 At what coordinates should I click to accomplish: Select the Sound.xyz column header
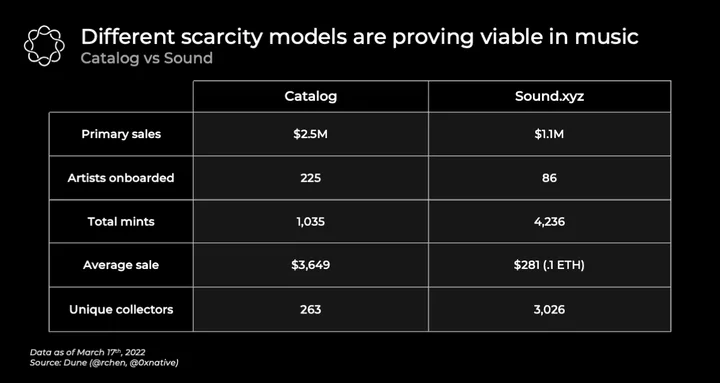550,96
